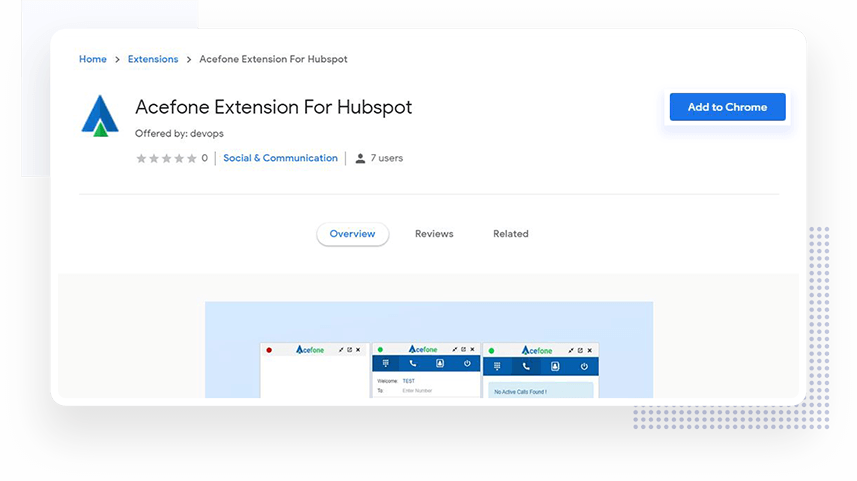Click pop-out icon in Welcome TEST panel
The width and height of the screenshot is (857, 481).
click(463, 349)
